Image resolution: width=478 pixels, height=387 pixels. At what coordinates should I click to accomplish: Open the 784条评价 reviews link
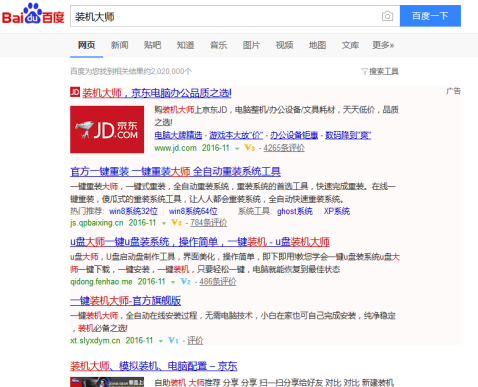tap(209, 222)
